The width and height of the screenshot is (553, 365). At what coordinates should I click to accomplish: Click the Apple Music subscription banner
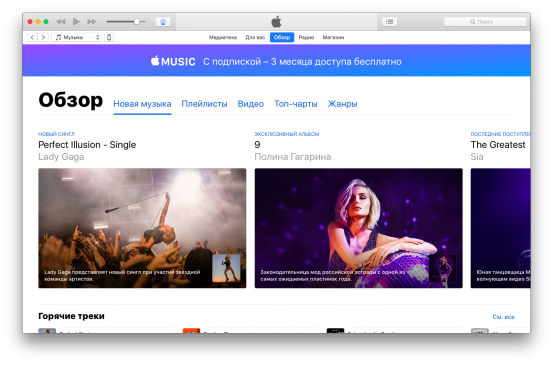coord(276,60)
